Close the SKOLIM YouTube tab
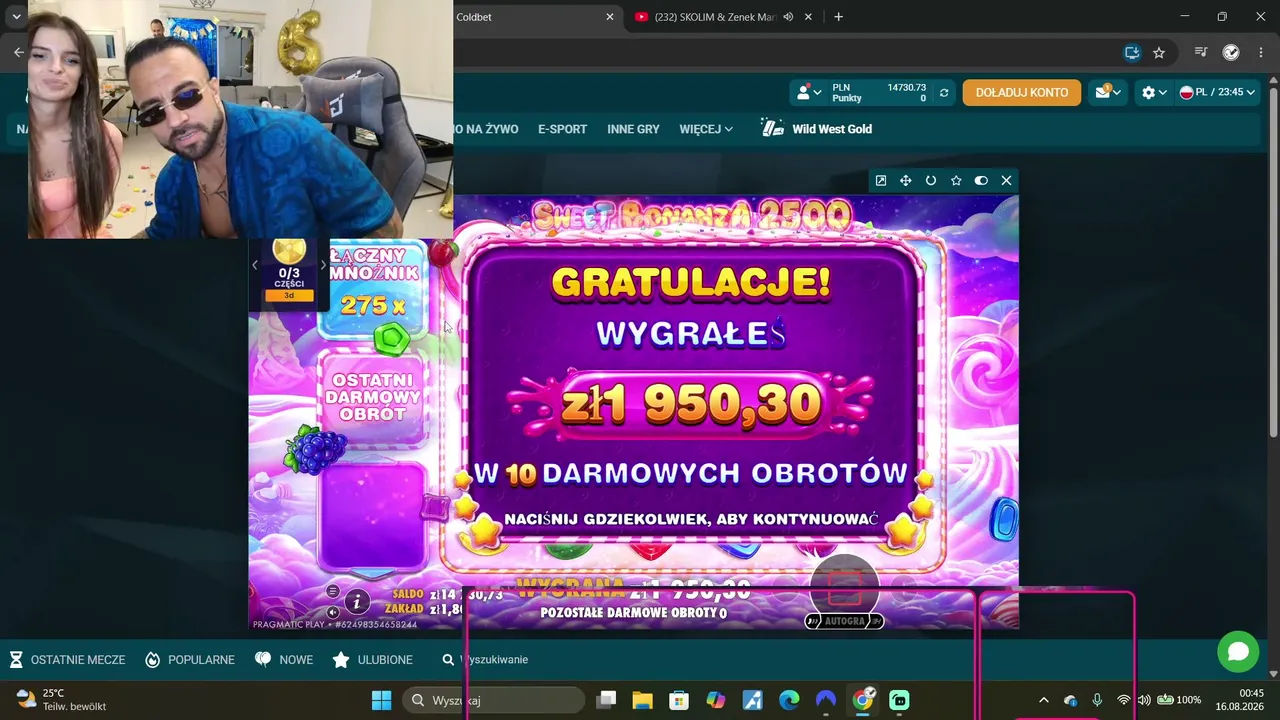The image size is (1280, 720). 809,17
